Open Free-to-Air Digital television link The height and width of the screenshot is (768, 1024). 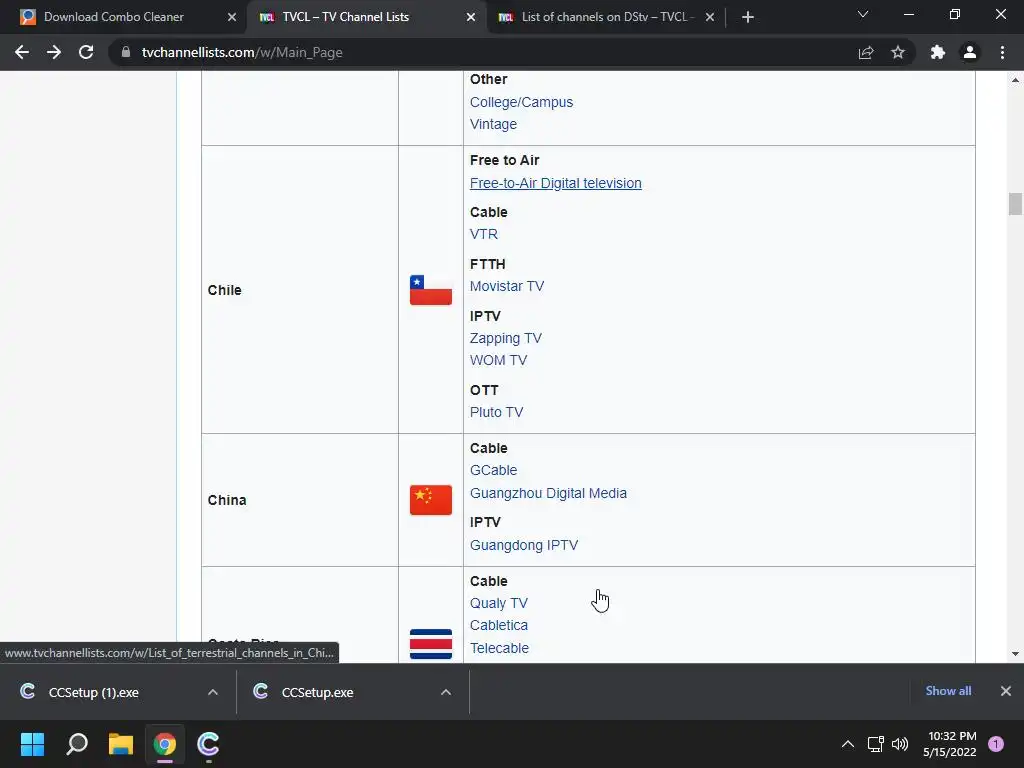(x=556, y=183)
